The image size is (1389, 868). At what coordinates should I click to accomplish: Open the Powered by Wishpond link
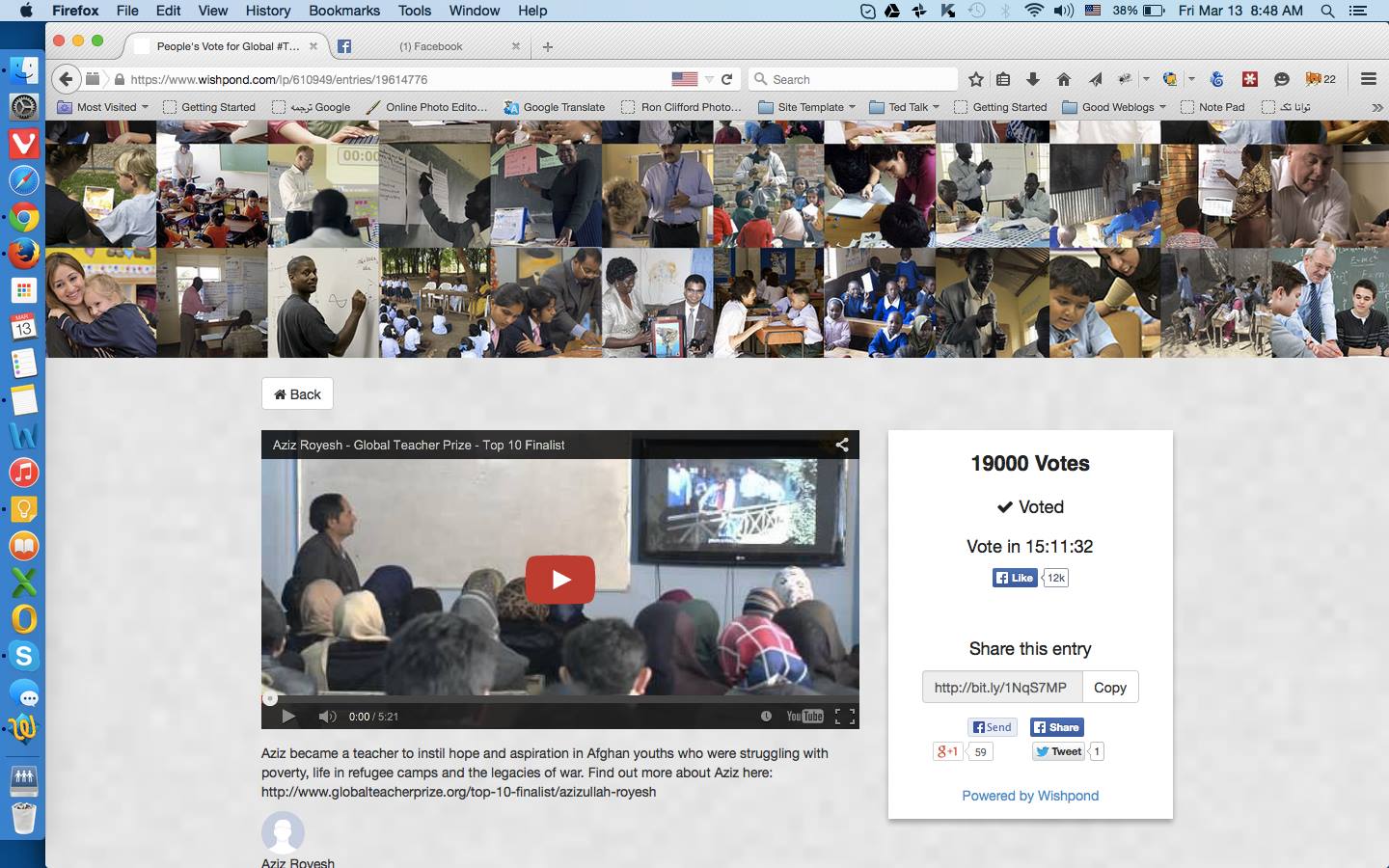coord(1030,796)
